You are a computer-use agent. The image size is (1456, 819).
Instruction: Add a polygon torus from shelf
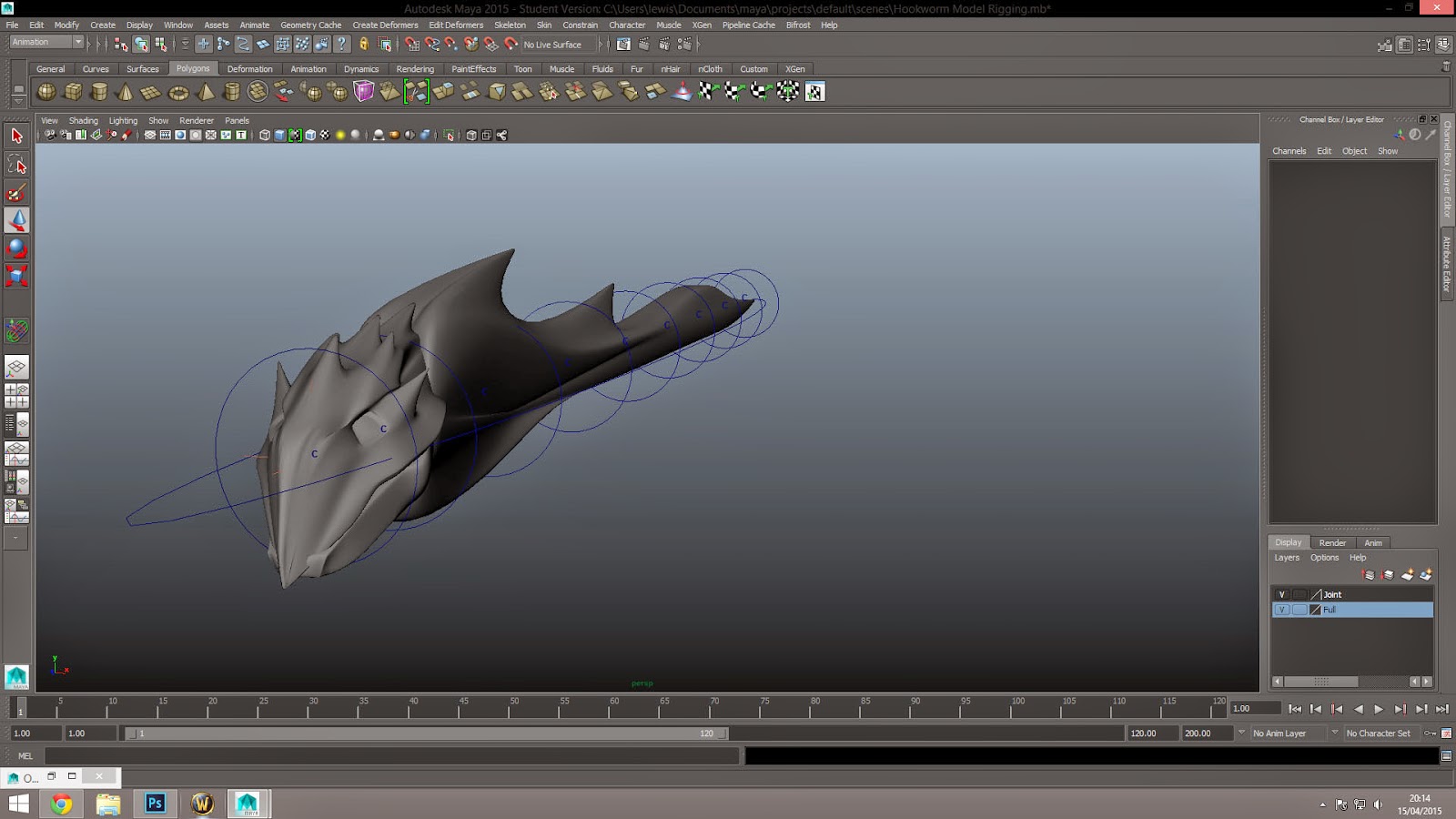[178, 92]
